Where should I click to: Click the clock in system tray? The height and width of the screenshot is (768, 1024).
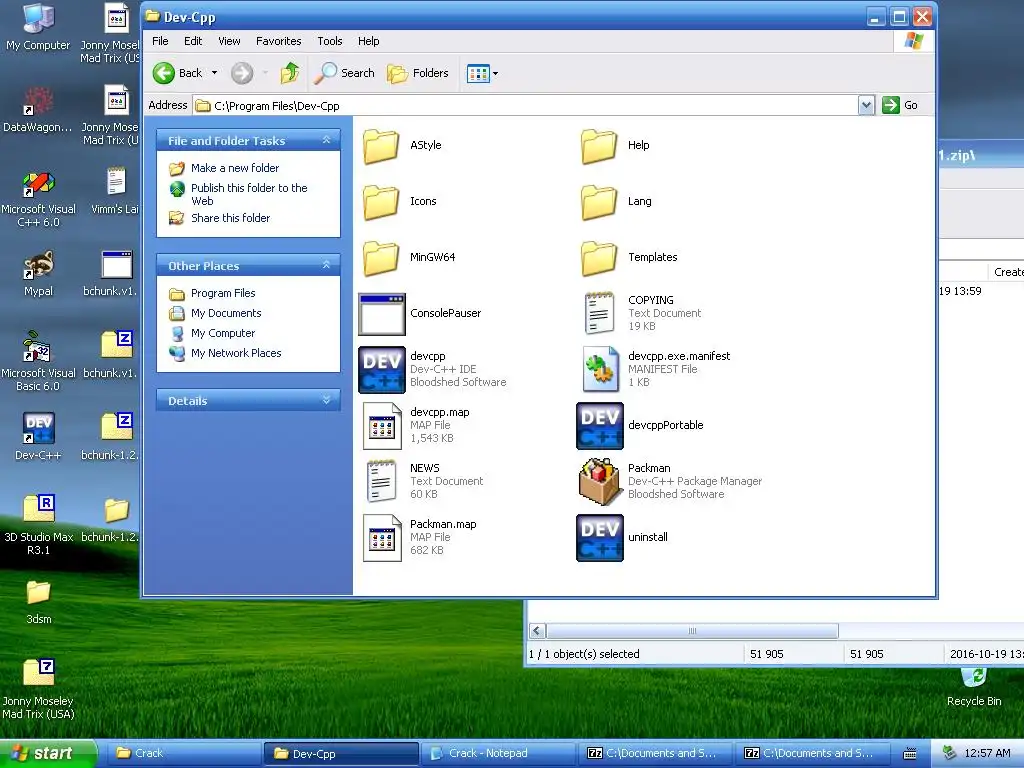987,754
